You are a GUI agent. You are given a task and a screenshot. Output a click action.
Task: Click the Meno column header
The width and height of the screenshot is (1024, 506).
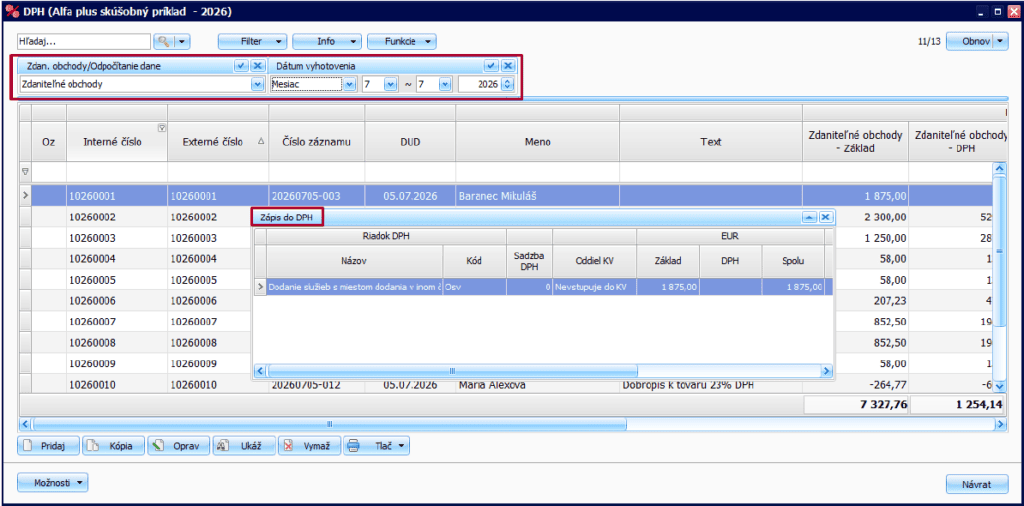click(x=537, y=142)
